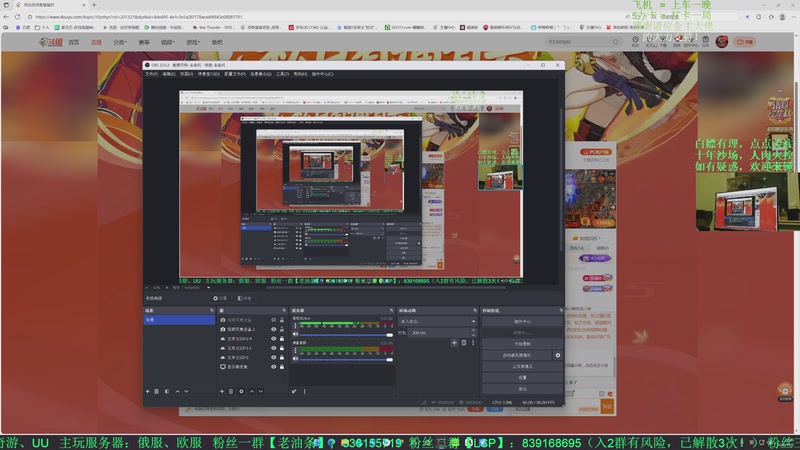Increase transition duration with up arrow
Viewport: 800px width, 450px height.
coord(473,331)
